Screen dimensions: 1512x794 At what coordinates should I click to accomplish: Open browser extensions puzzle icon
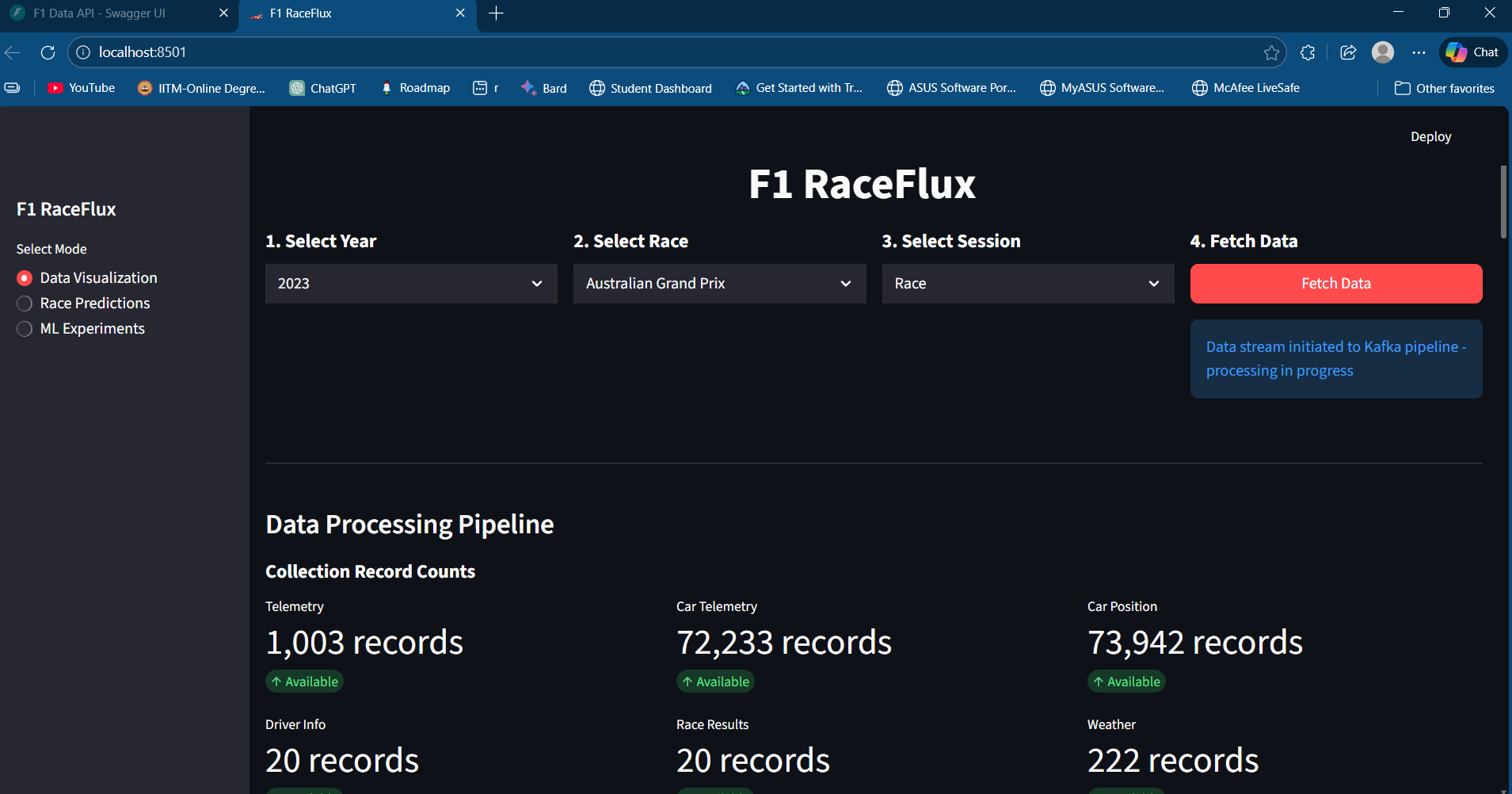pos(1308,52)
